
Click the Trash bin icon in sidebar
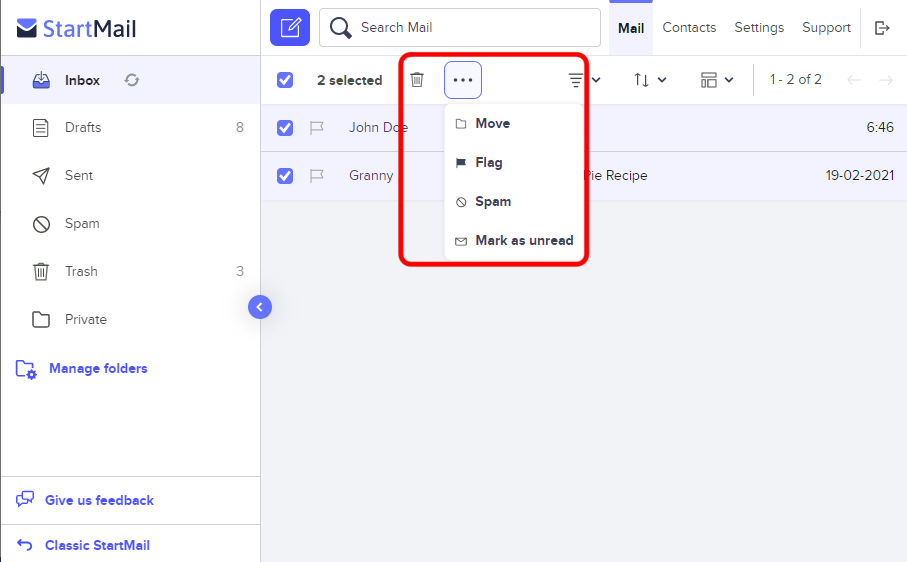point(40,271)
